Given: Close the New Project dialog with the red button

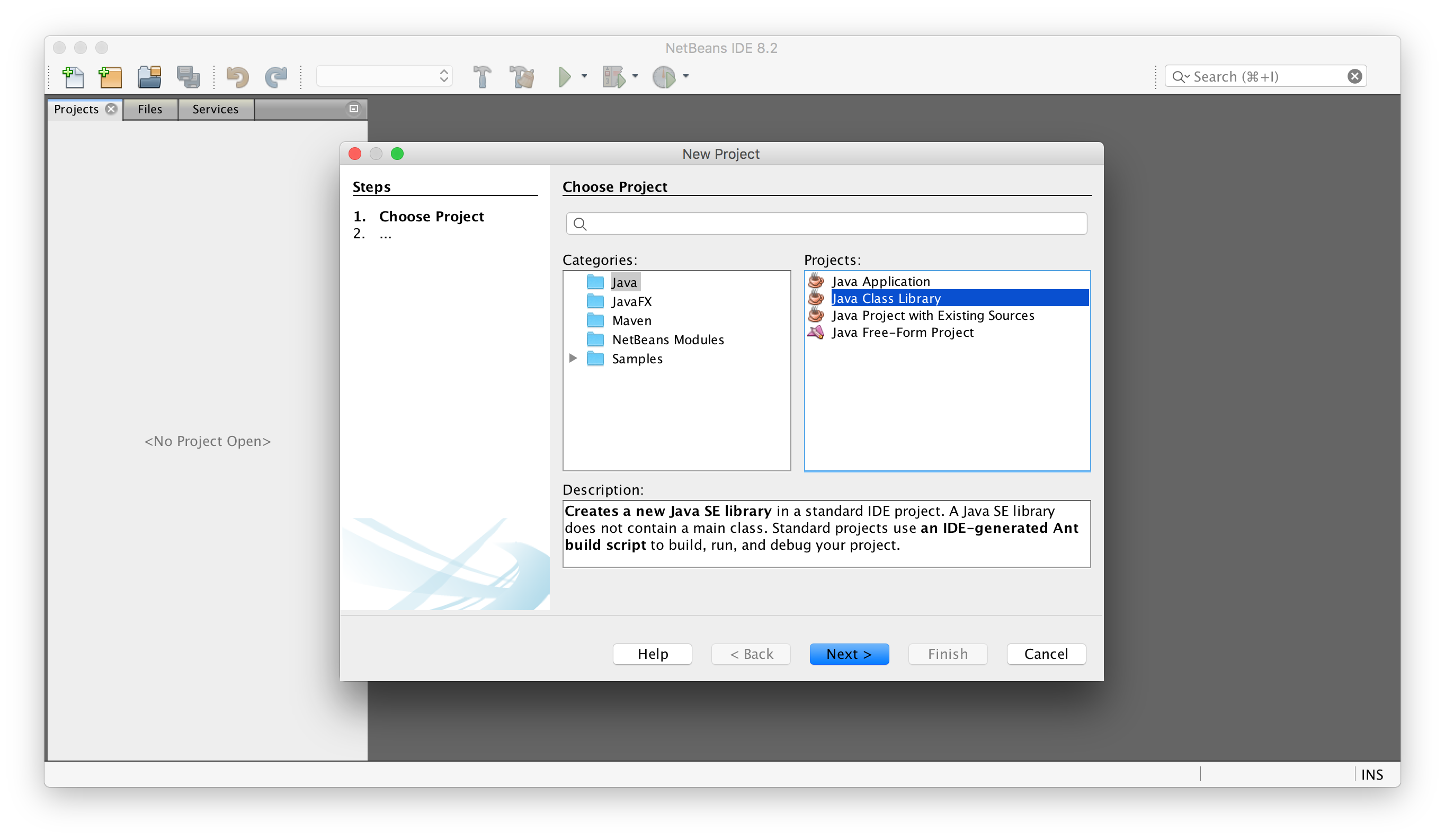Looking at the screenshot, I should point(355,154).
